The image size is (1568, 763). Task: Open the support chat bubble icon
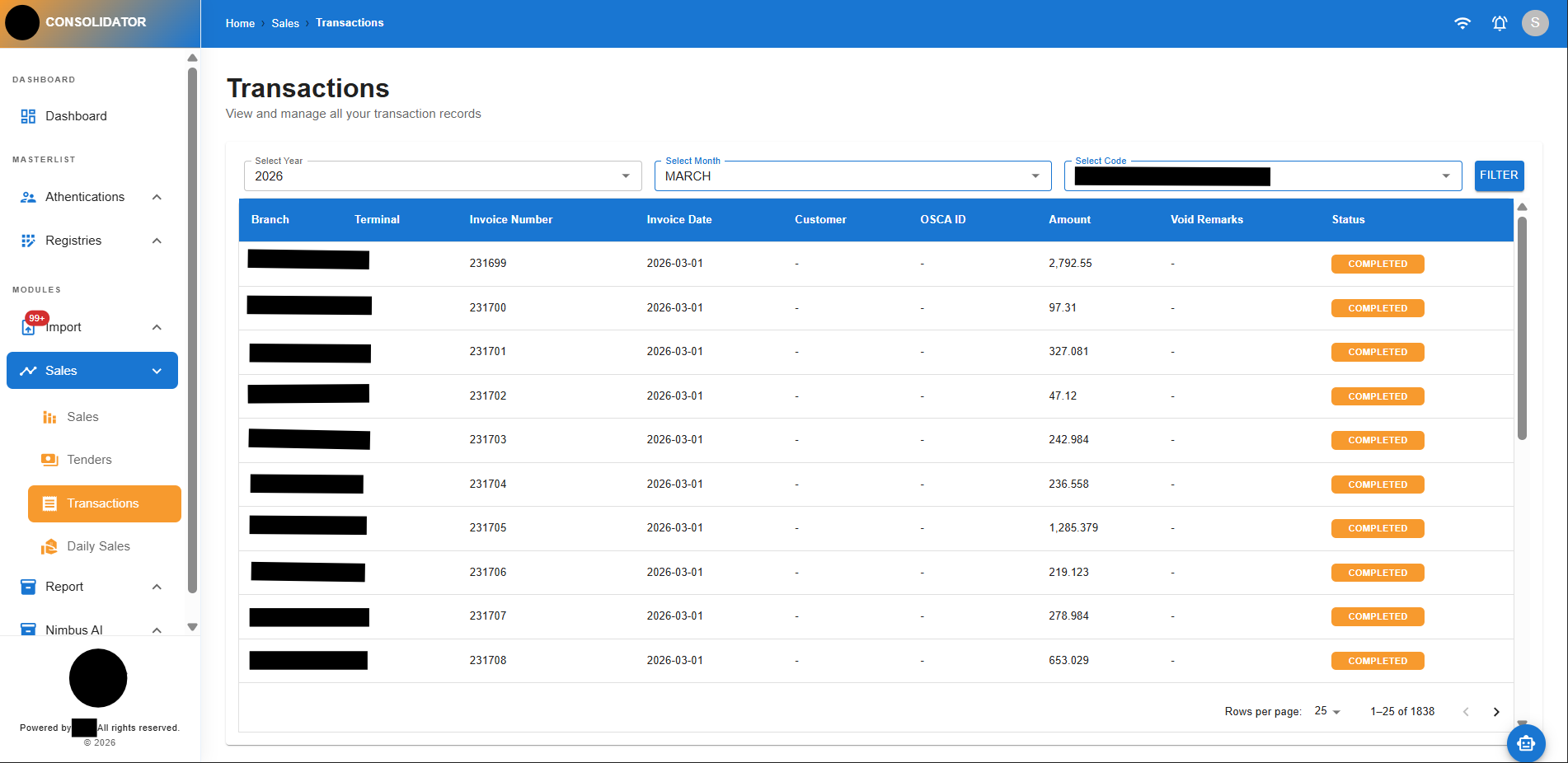click(x=1525, y=743)
